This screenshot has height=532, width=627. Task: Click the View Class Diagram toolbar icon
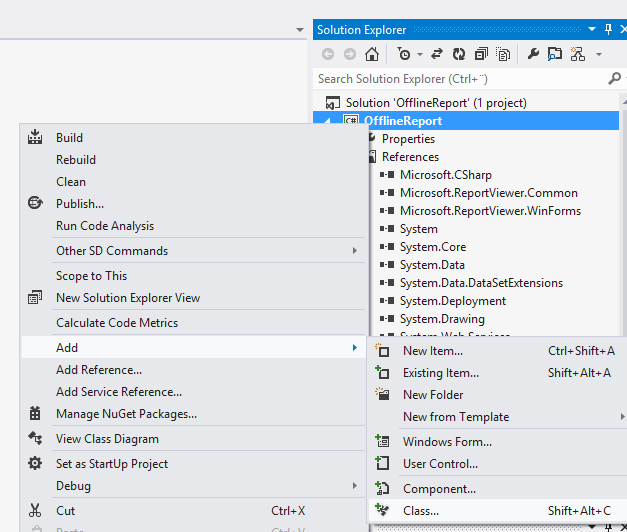578,54
